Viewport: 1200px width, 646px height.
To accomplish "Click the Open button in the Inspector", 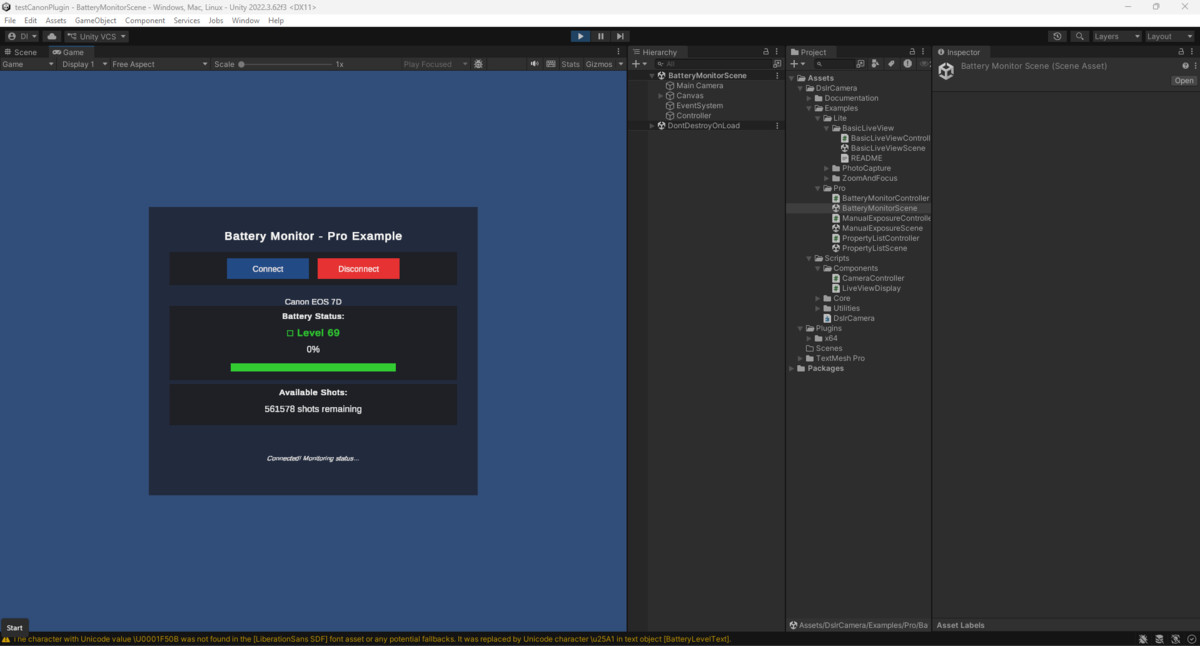I will point(1184,81).
